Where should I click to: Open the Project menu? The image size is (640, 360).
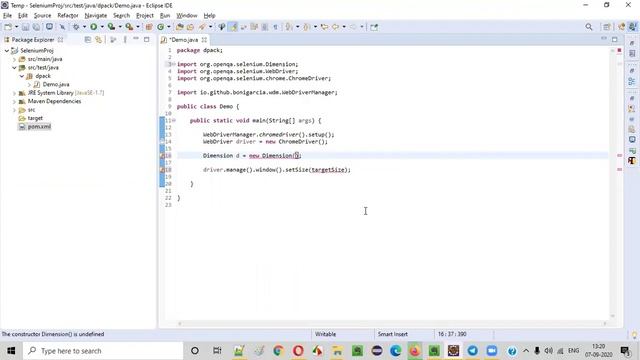click(x=145, y=16)
